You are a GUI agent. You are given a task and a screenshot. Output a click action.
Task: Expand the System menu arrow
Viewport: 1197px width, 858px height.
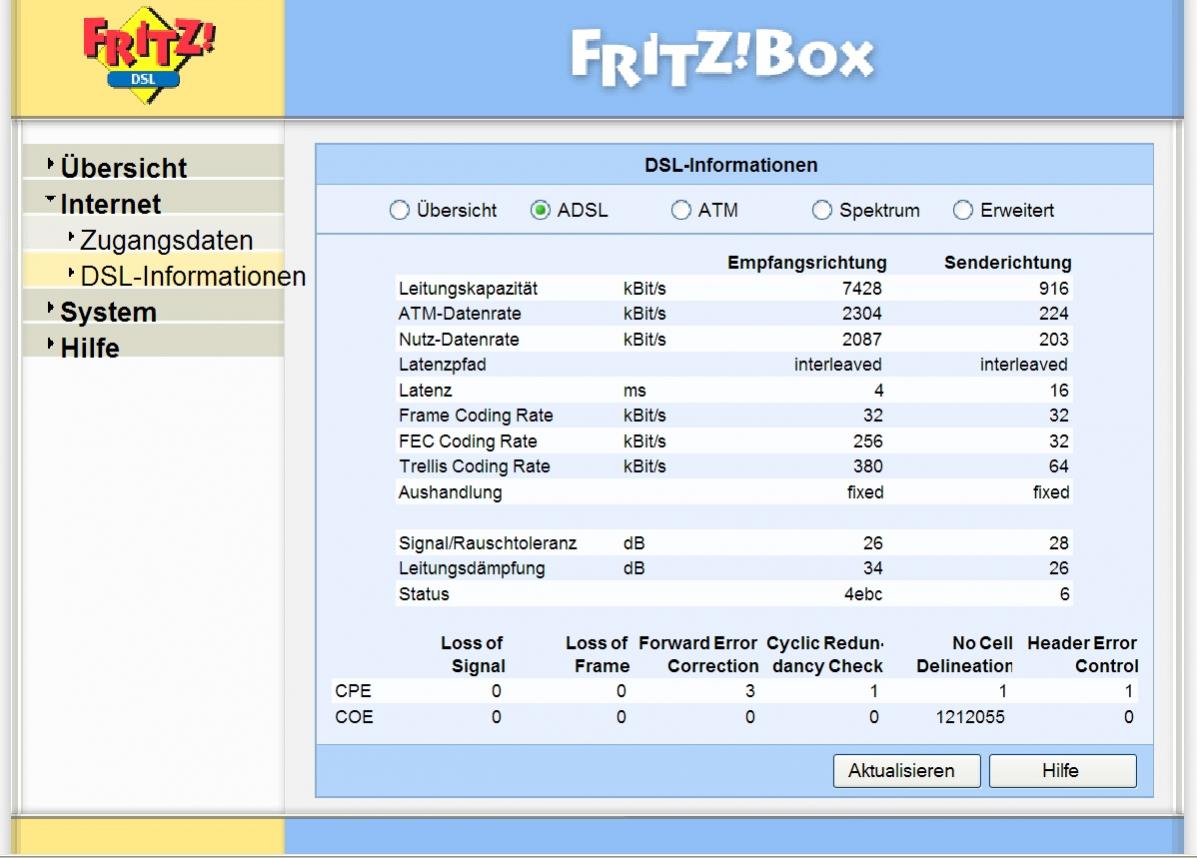[x=50, y=308]
